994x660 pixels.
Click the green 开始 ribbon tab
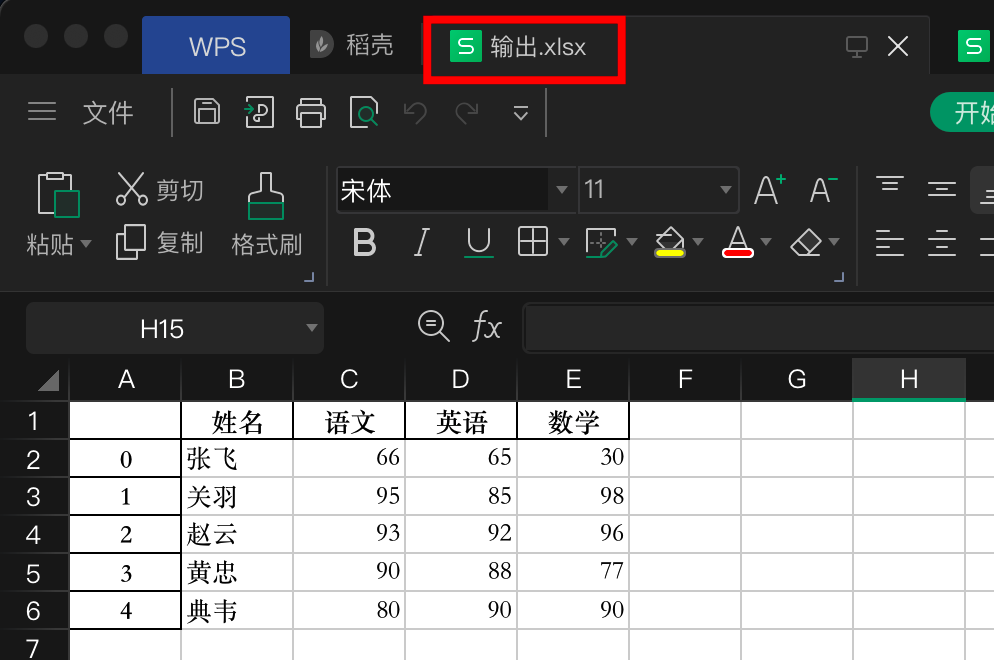[x=964, y=112]
